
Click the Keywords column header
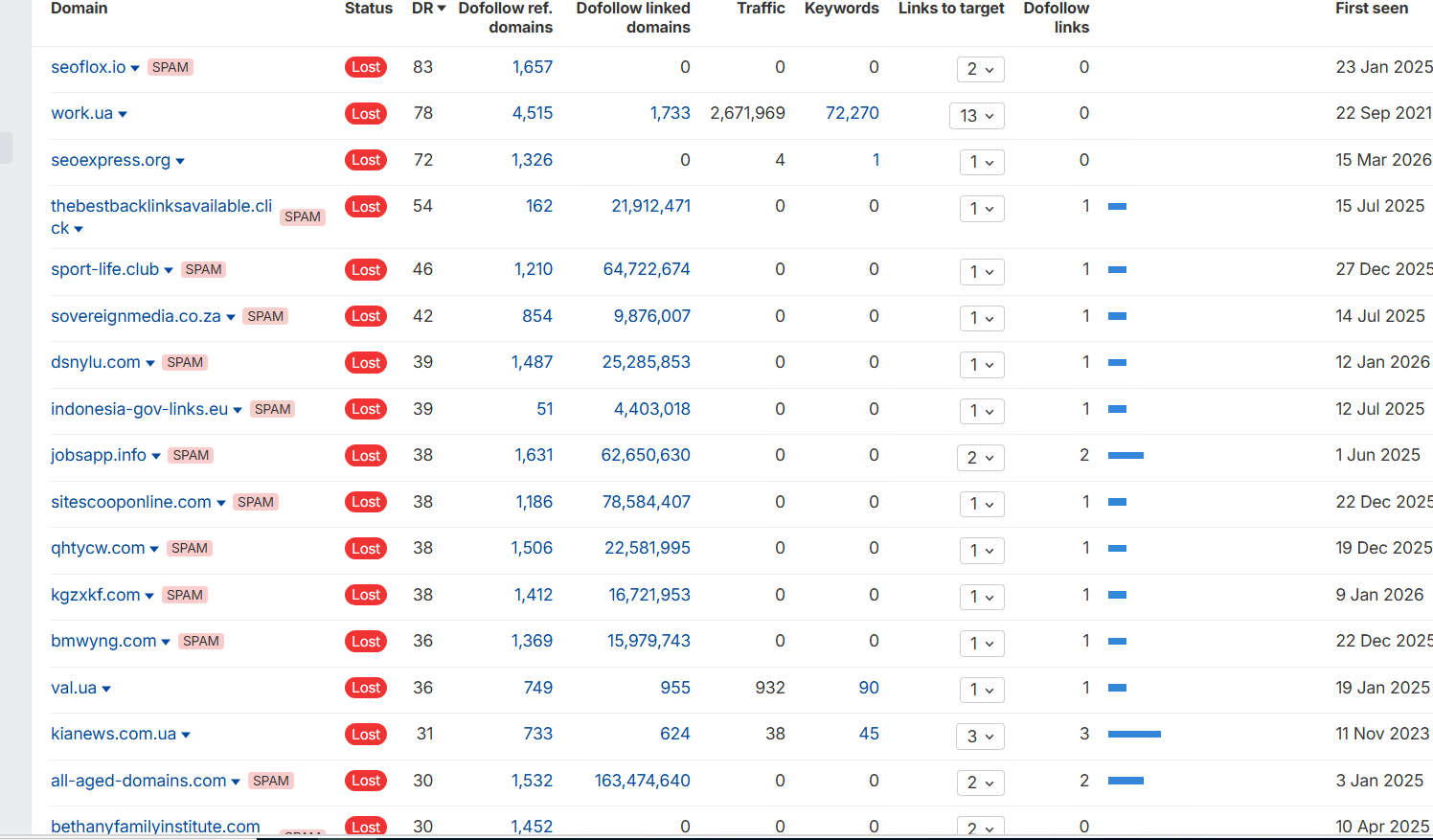[842, 9]
